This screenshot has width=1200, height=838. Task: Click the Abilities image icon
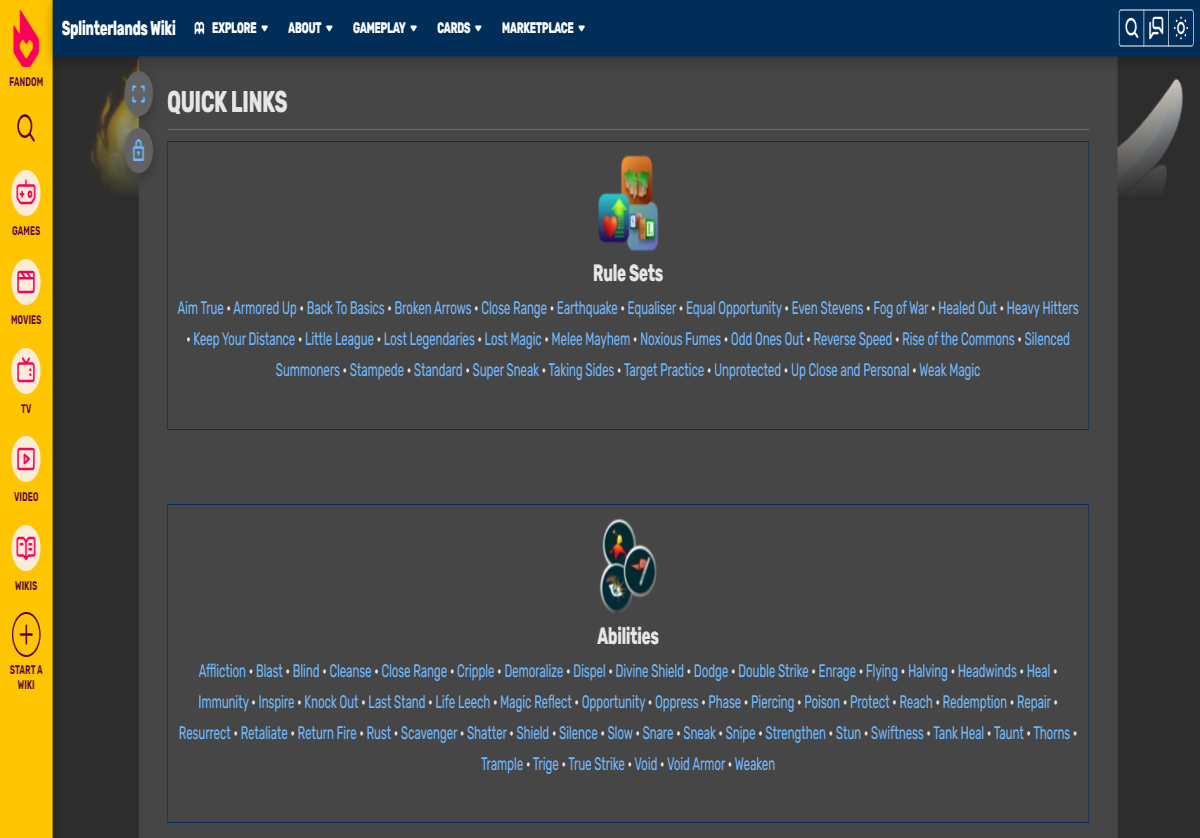[628, 565]
